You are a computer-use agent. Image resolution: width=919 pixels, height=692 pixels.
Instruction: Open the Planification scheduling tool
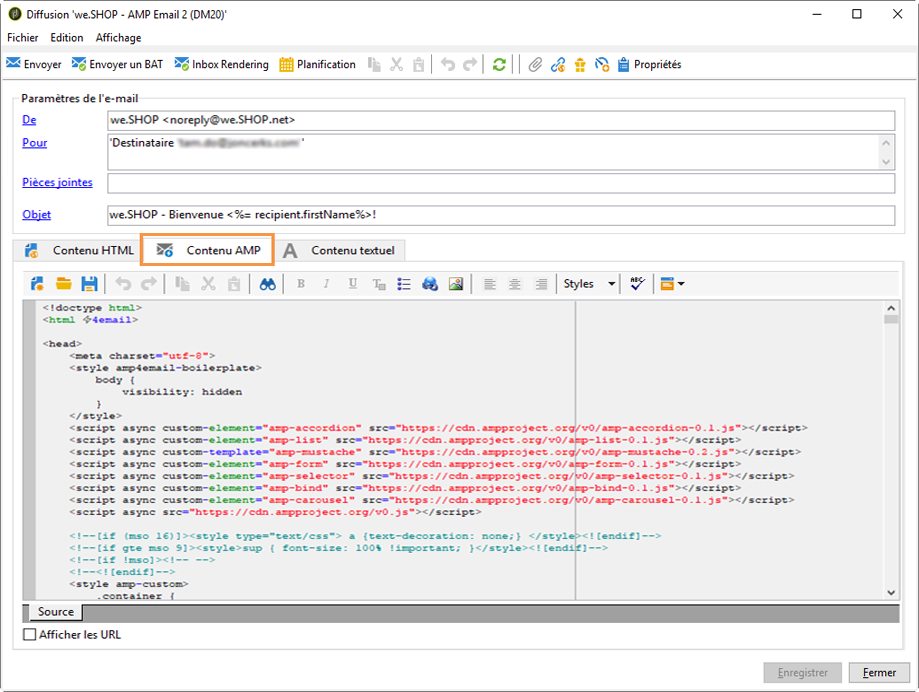click(318, 64)
